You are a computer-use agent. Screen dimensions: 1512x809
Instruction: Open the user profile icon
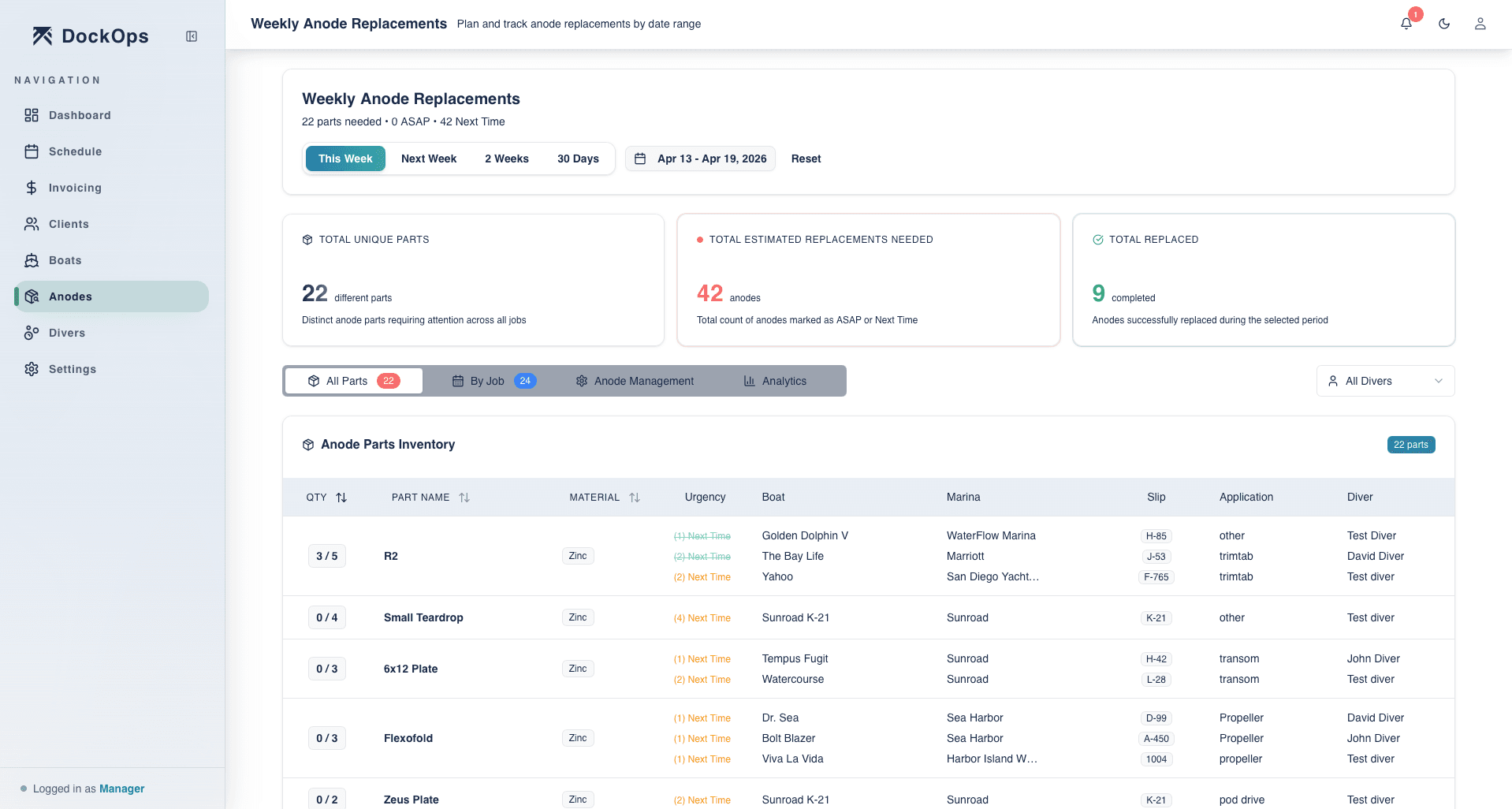[x=1480, y=24]
